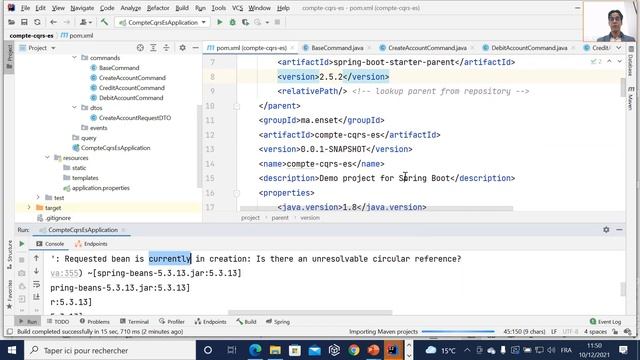The height and width of the screenshot is (360, 640).
Task: Show hidden editor tabs dropdown
Action: (x=619, y=48)
